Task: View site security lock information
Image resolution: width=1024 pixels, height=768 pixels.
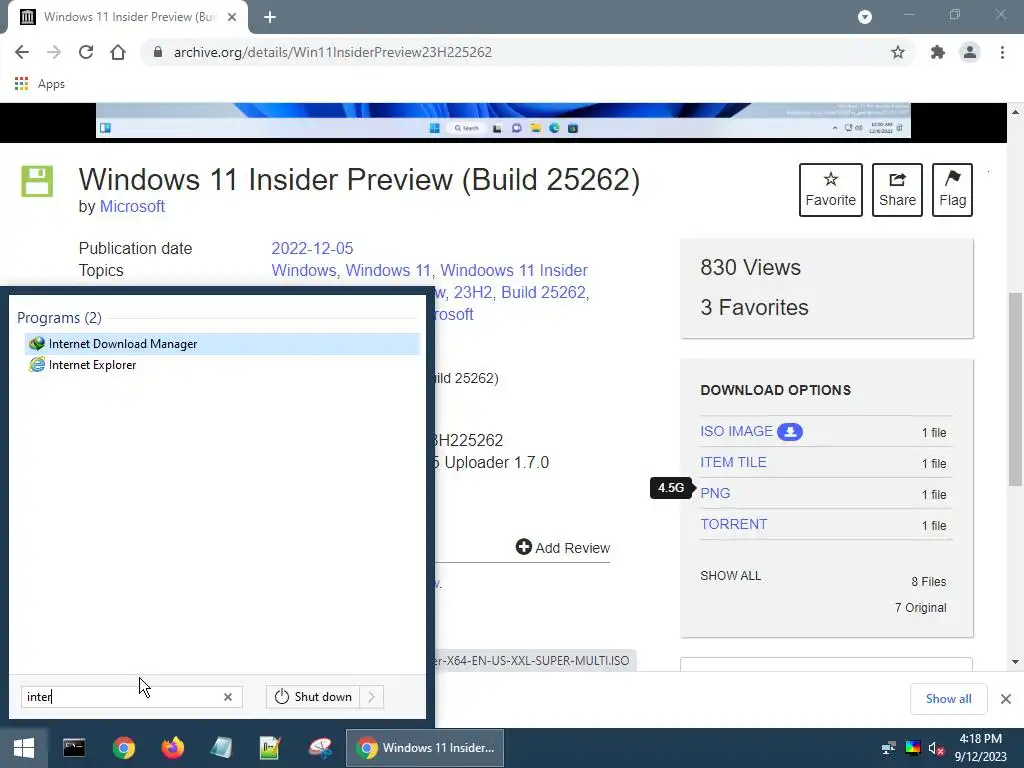Action: pyautogui.click(x=157, y=52)
